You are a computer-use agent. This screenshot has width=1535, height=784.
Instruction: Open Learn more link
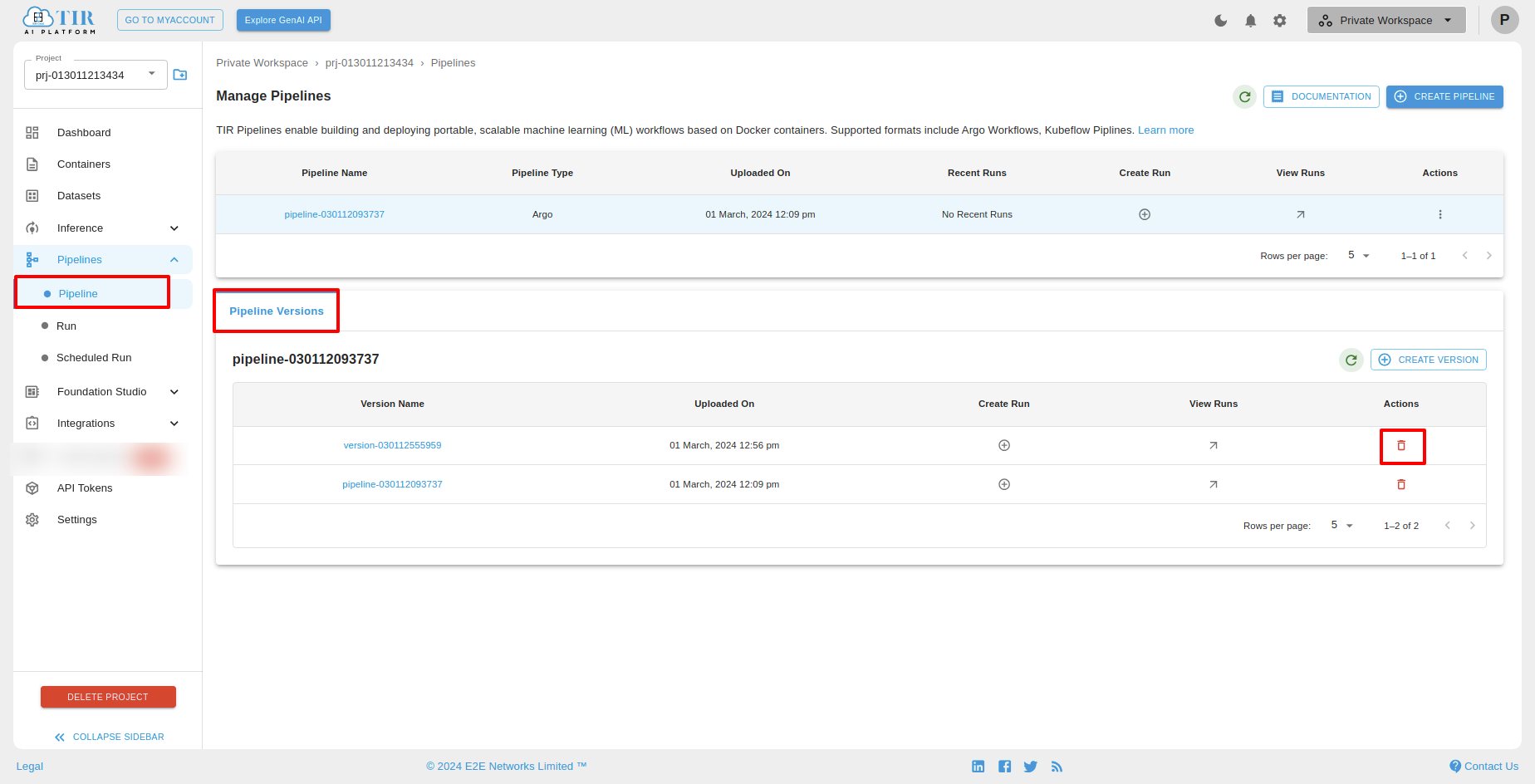[x=1165, y=130]
